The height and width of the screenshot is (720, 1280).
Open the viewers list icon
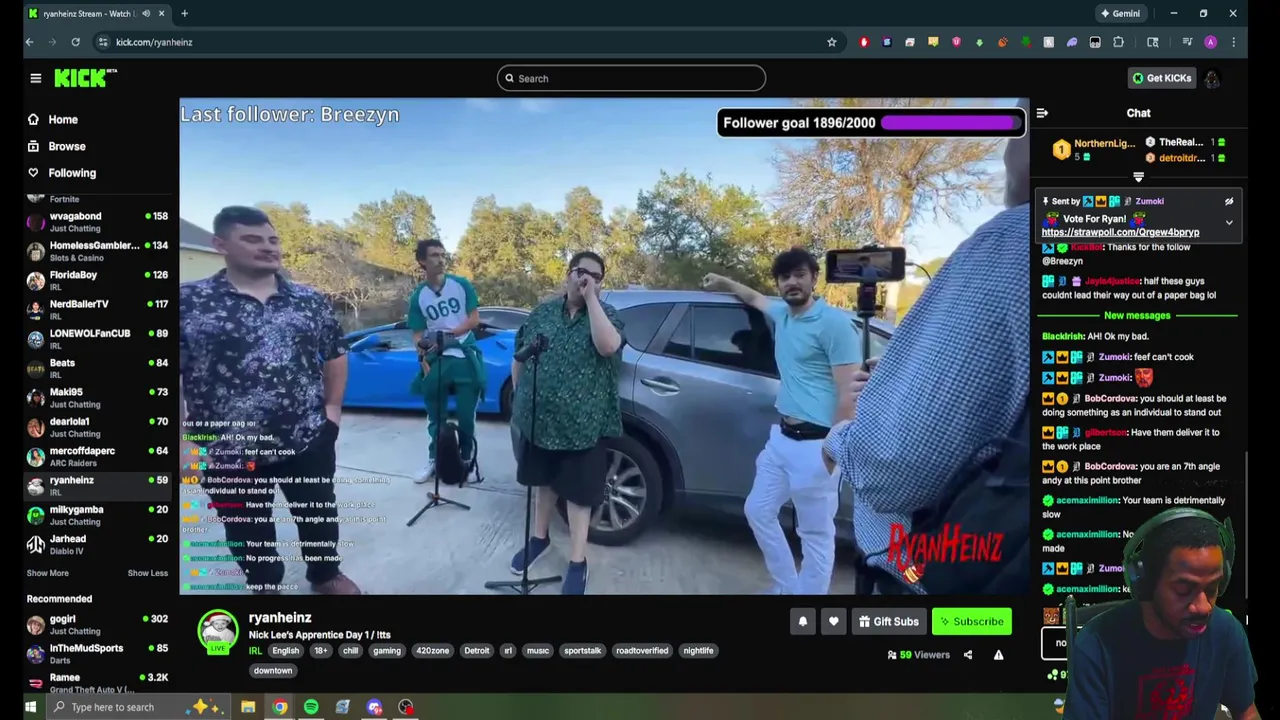coord(892,655)
